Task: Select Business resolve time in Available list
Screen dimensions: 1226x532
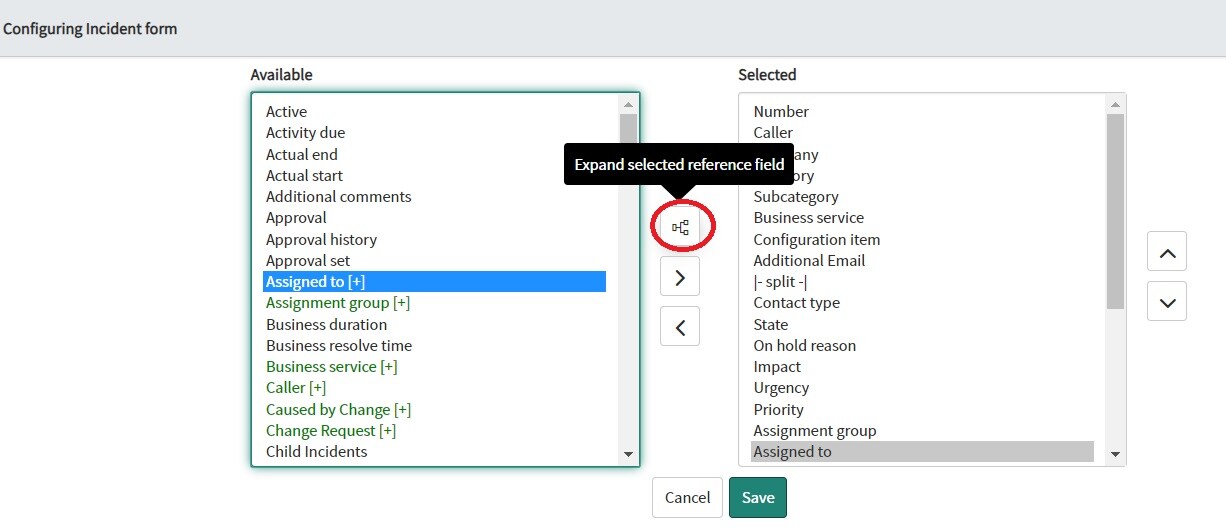Action: tap(434, 346)
